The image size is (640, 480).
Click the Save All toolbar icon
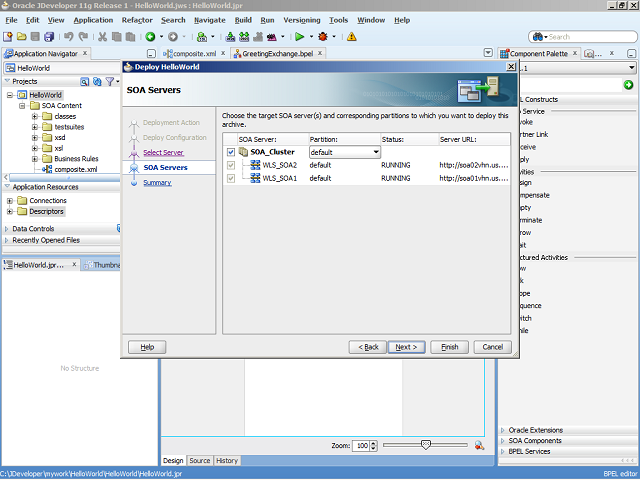(48, 37)
